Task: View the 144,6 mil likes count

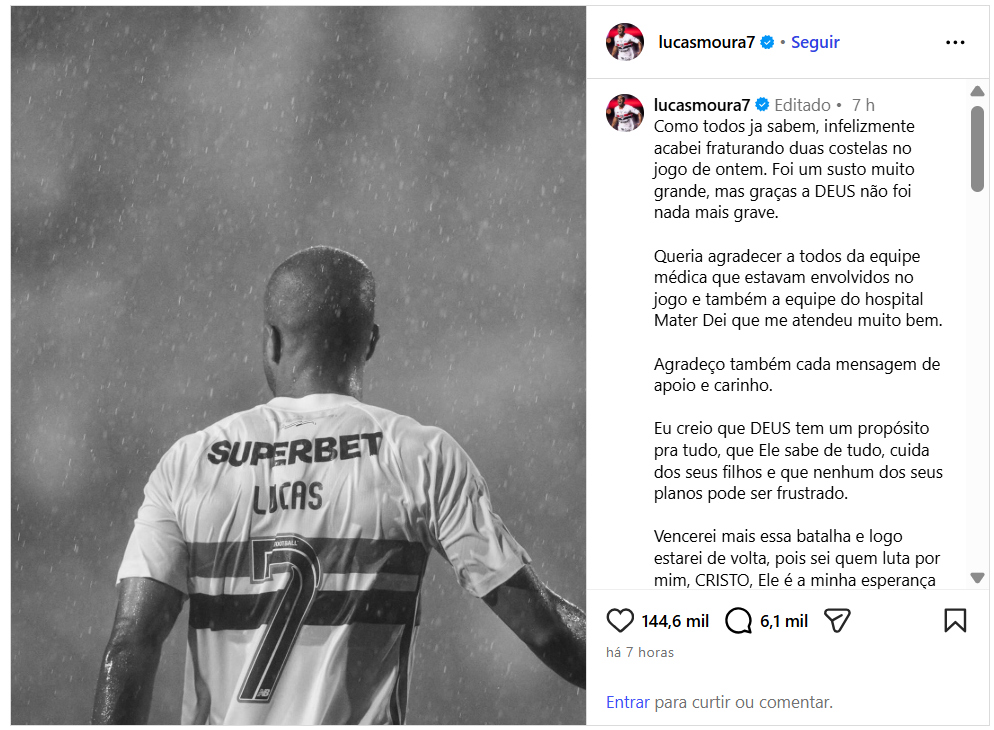Action: (674, 621)
